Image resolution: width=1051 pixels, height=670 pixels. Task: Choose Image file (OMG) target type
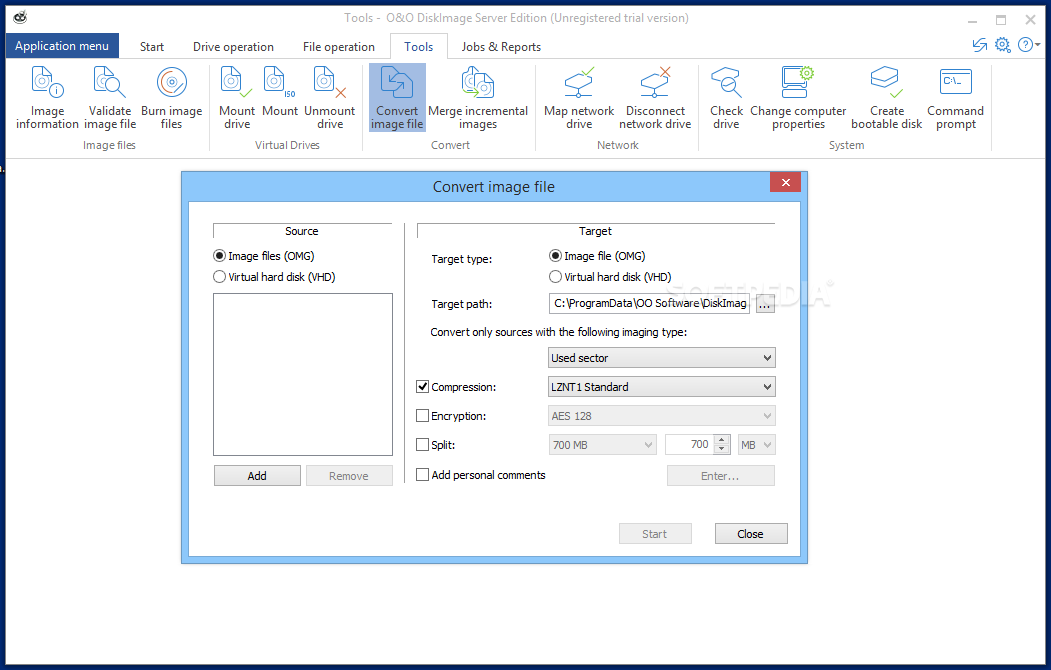click(597, 256)
